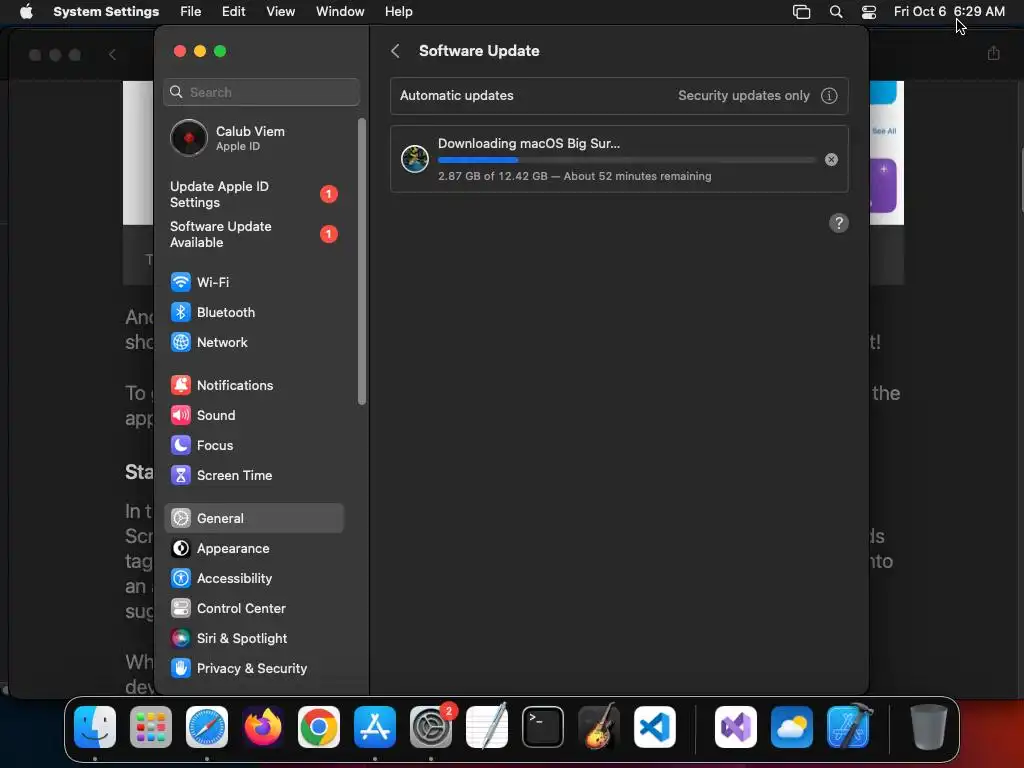Launch Safari from the Dock
Screen dimensions: 1024x768
coord(207,727)
